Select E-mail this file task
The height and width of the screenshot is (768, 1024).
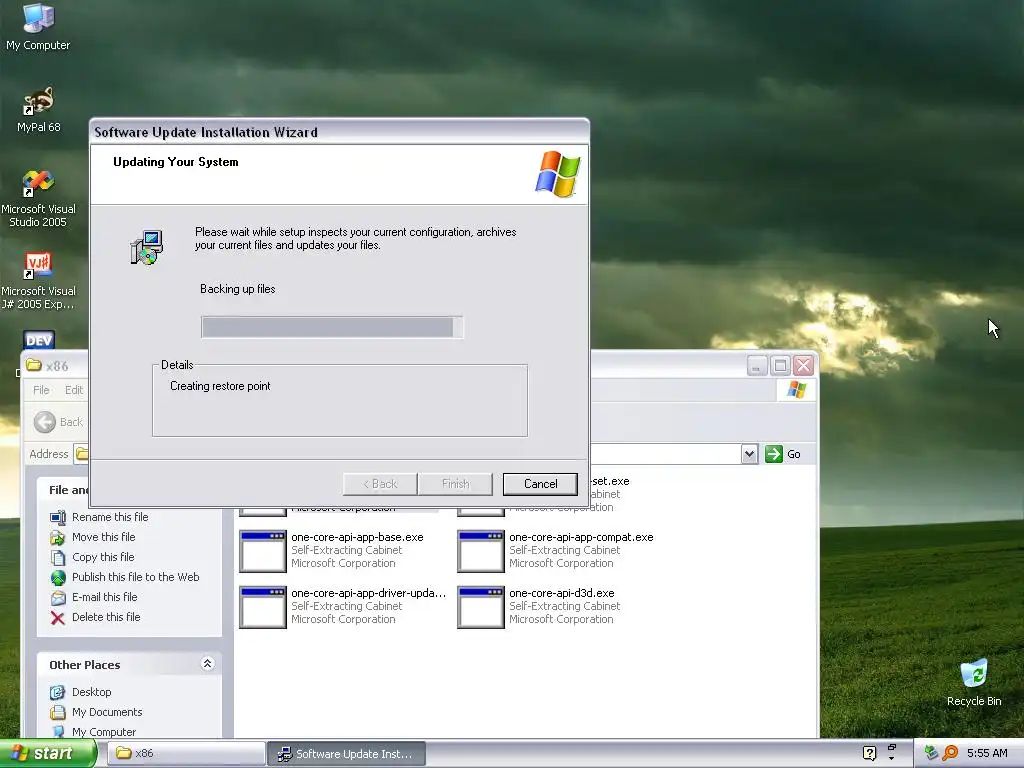(x=104, y=597)
